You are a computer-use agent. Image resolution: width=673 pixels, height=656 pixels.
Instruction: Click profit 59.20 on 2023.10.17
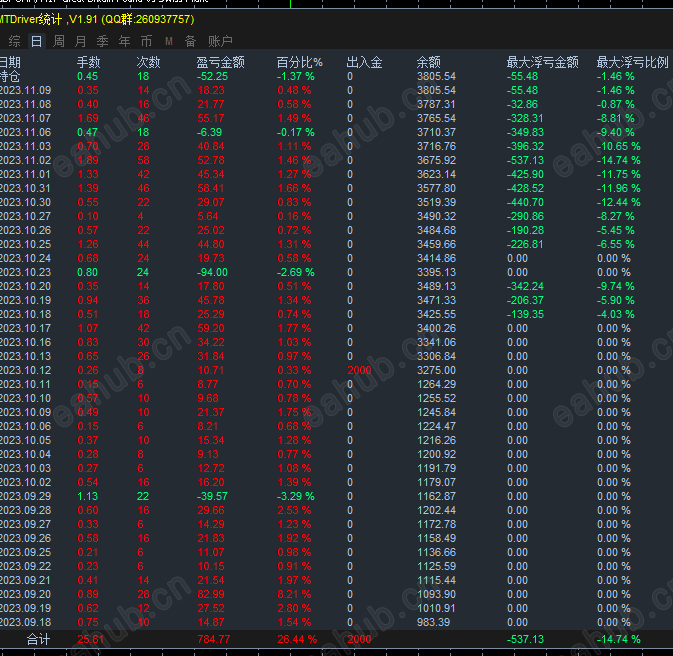(211, 328)
